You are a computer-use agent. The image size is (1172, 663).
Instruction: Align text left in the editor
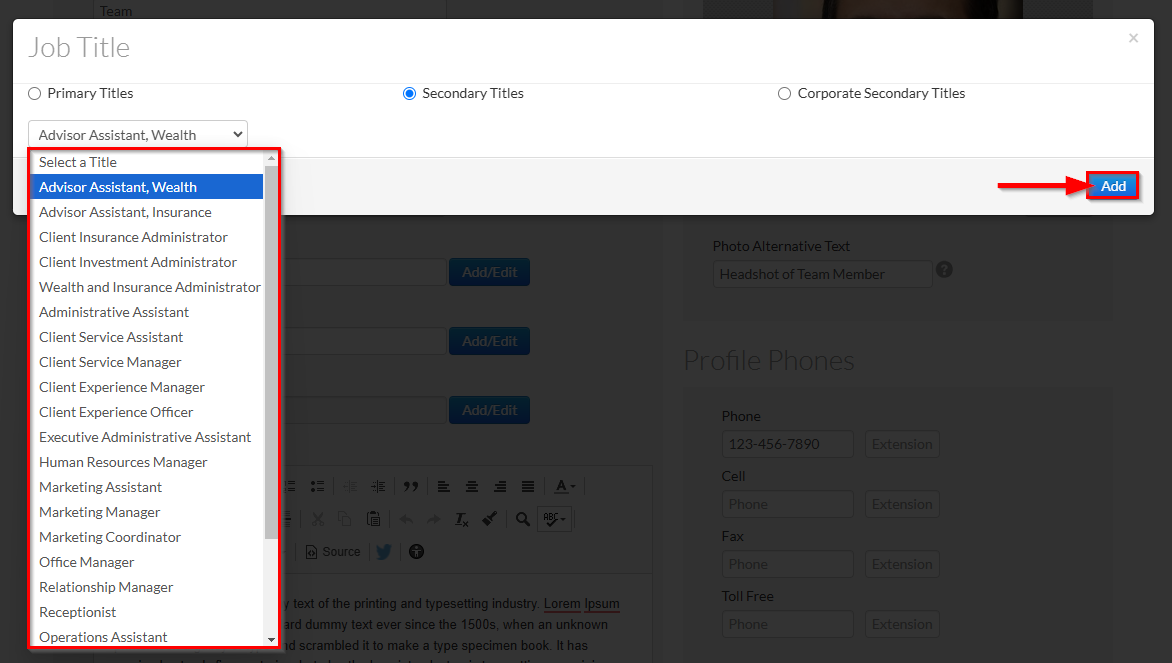(443, 487)
